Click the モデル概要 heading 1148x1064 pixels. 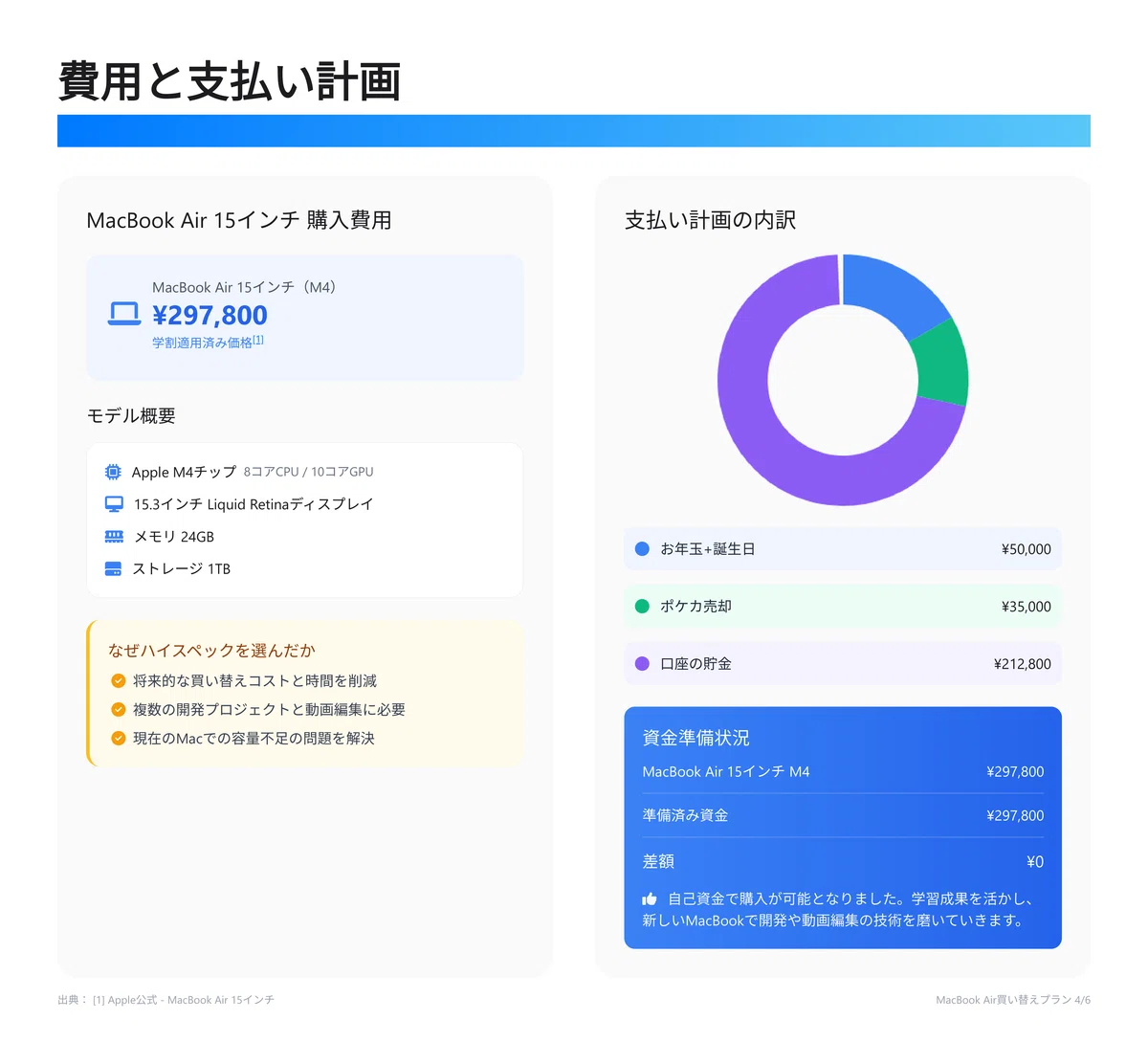[x=131, y=416]
